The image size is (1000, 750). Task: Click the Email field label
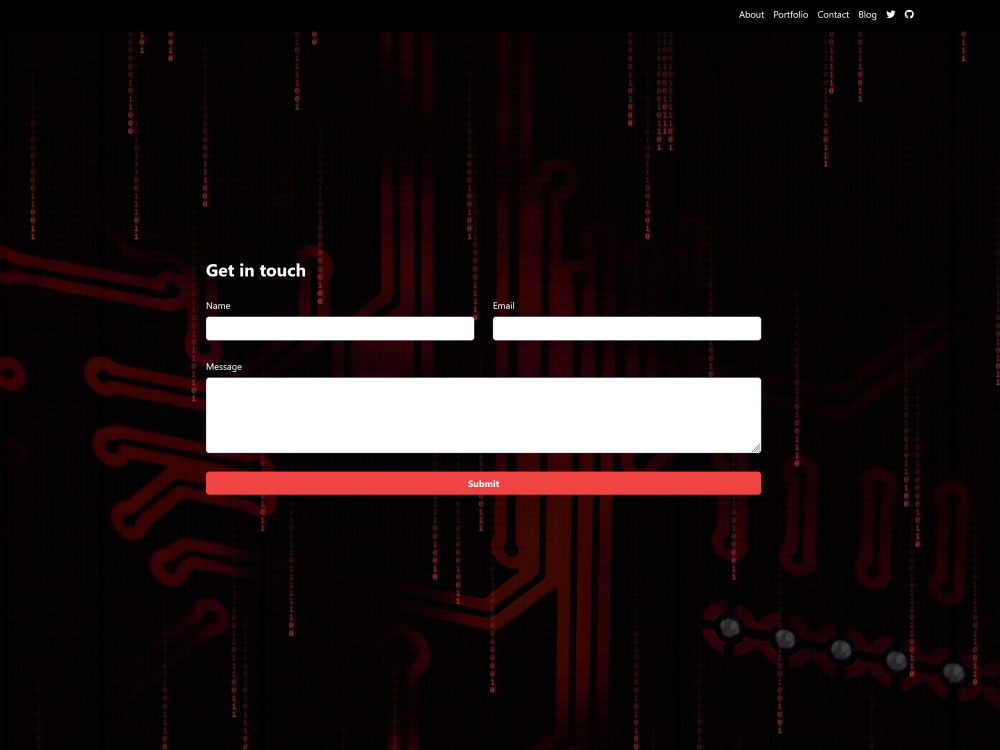(503, 305)
